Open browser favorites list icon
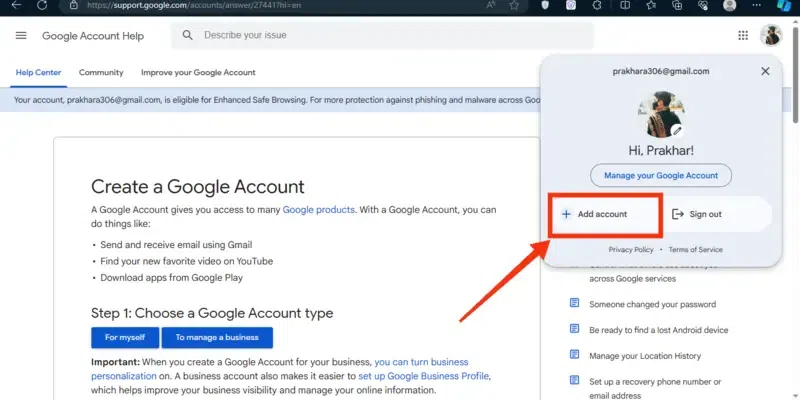This screenshot has width=800, height=400. pyautogui.click(x=651, y=5)
